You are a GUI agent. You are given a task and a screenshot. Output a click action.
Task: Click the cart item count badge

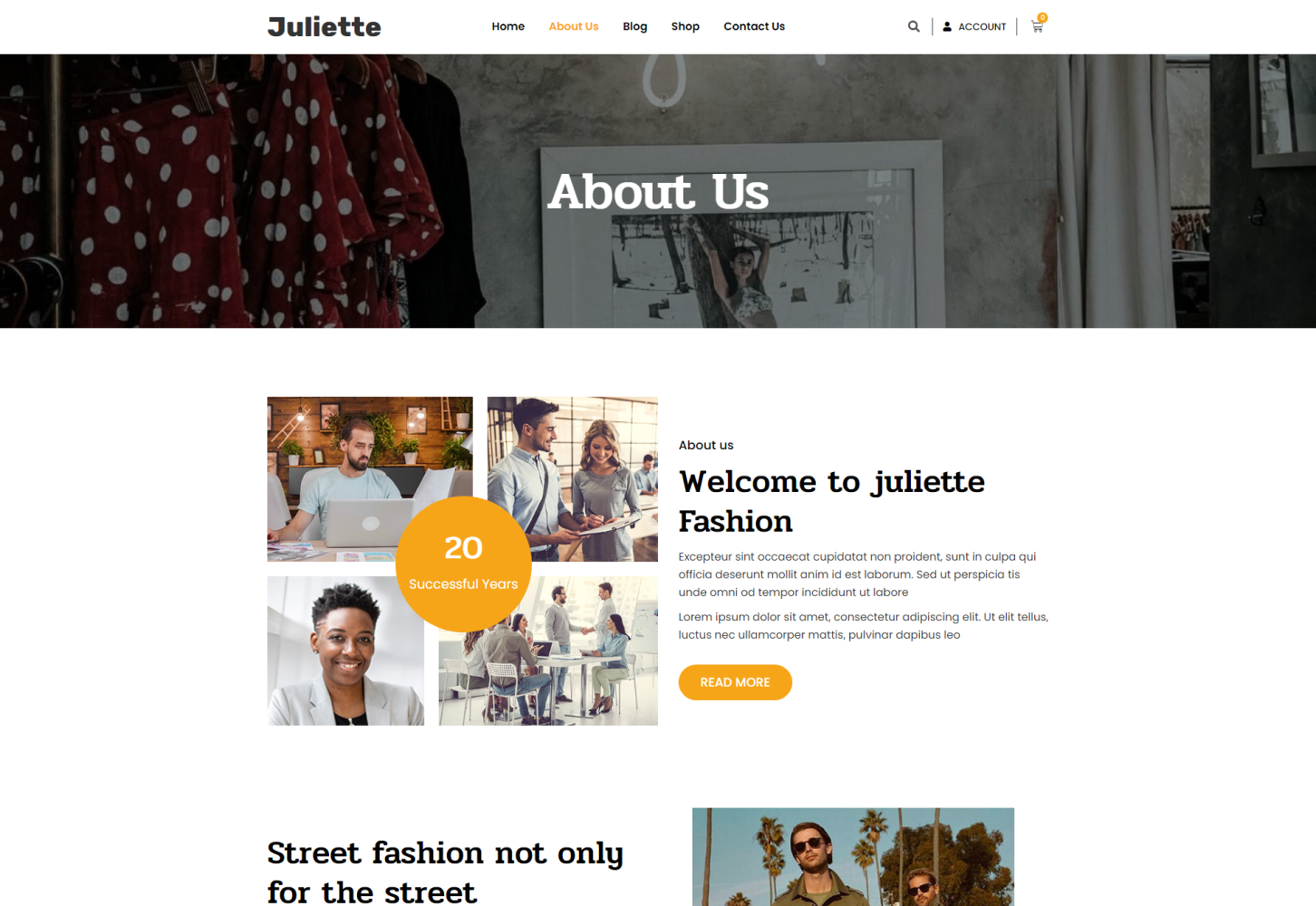coord(1042,17)
